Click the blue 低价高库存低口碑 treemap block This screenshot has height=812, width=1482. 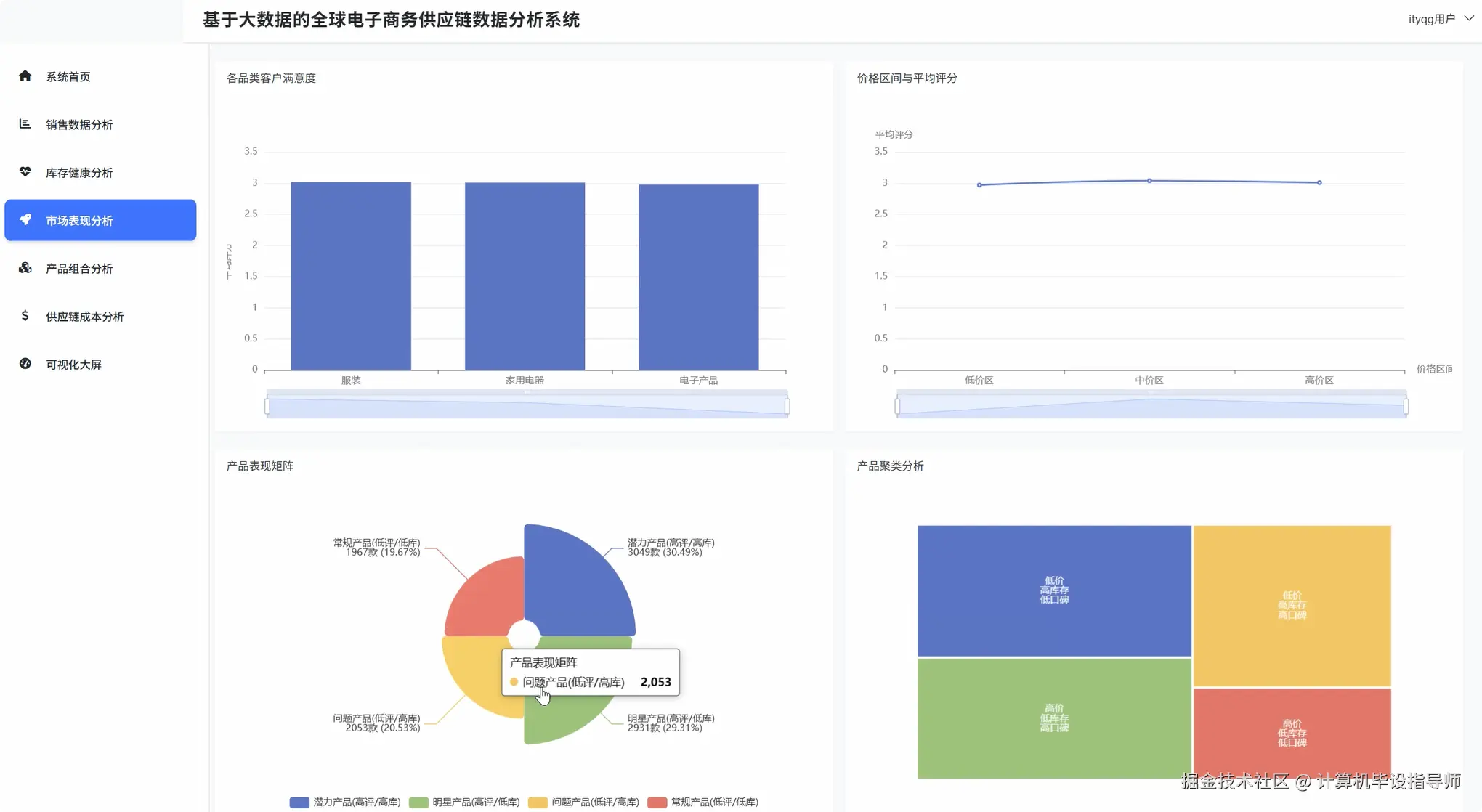coord(1053,590)
